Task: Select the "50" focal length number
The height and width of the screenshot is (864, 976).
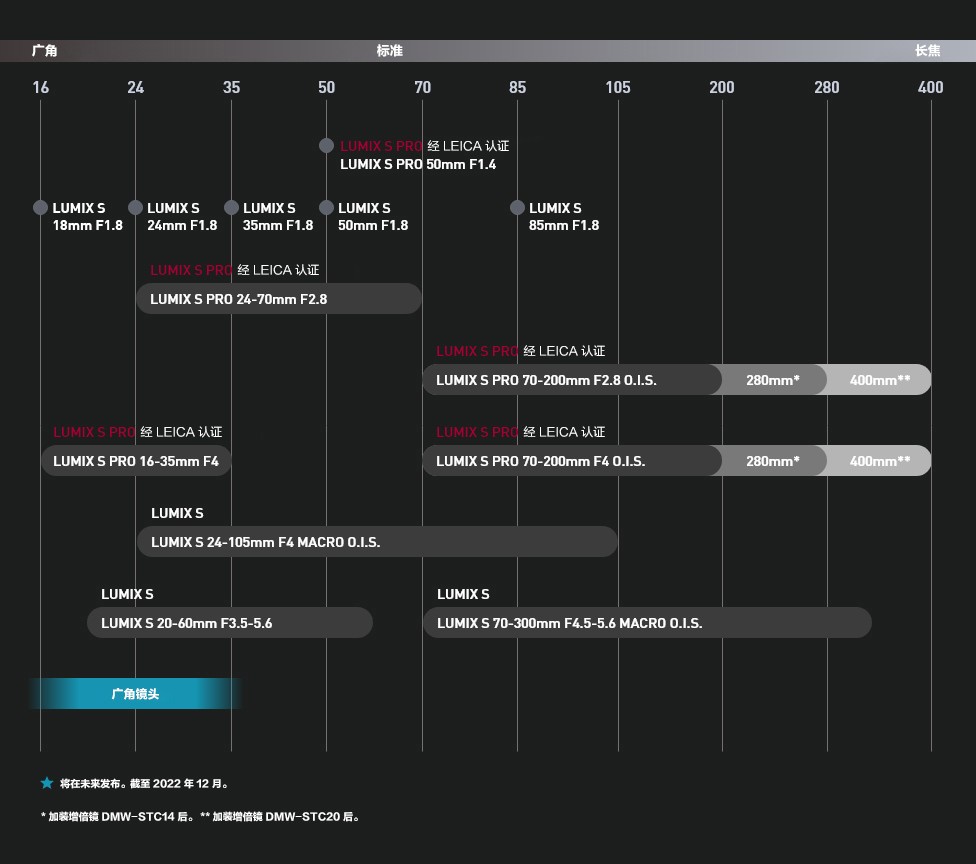Action: click(x=326, y=87)
